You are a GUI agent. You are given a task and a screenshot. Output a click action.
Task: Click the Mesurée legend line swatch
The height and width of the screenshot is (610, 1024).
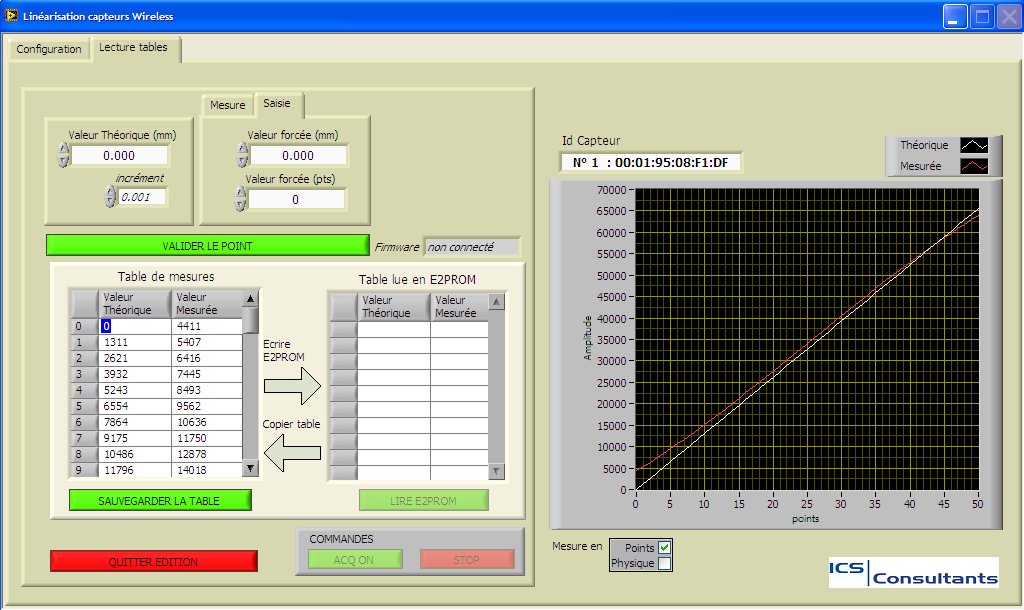(974, 166)
